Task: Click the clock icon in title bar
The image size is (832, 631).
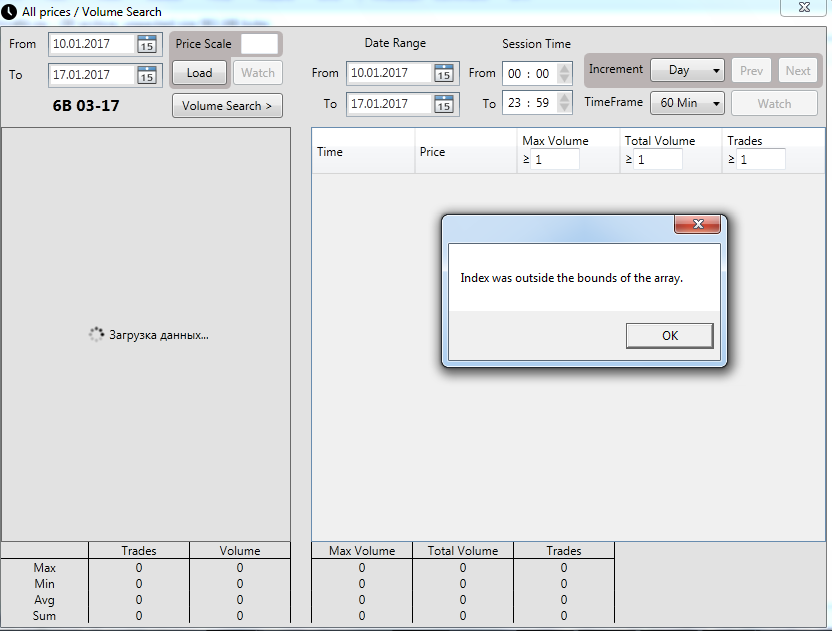Action: 10,12
